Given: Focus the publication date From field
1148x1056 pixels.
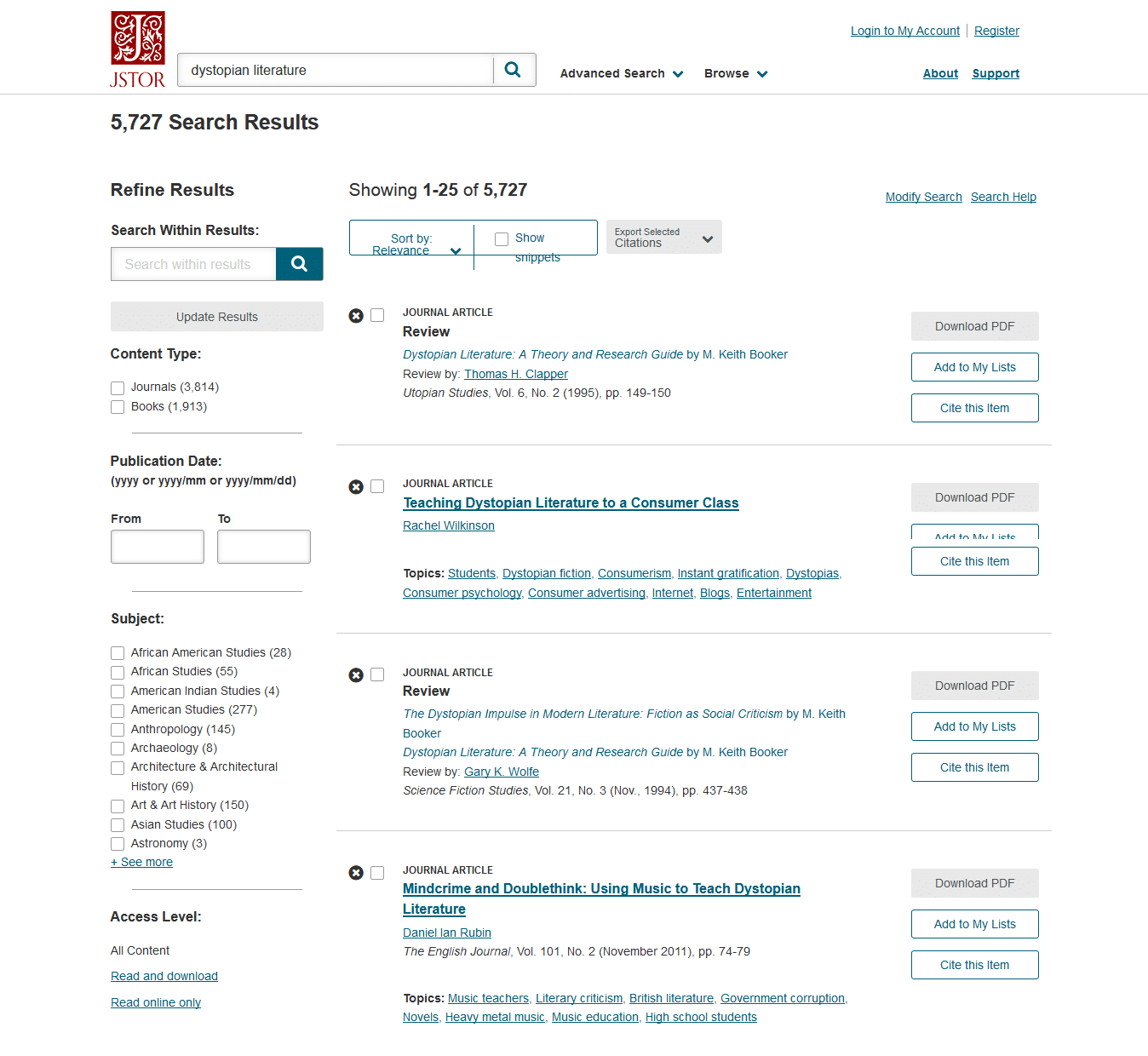Looking at the screenshot, I should pos(158,547).
